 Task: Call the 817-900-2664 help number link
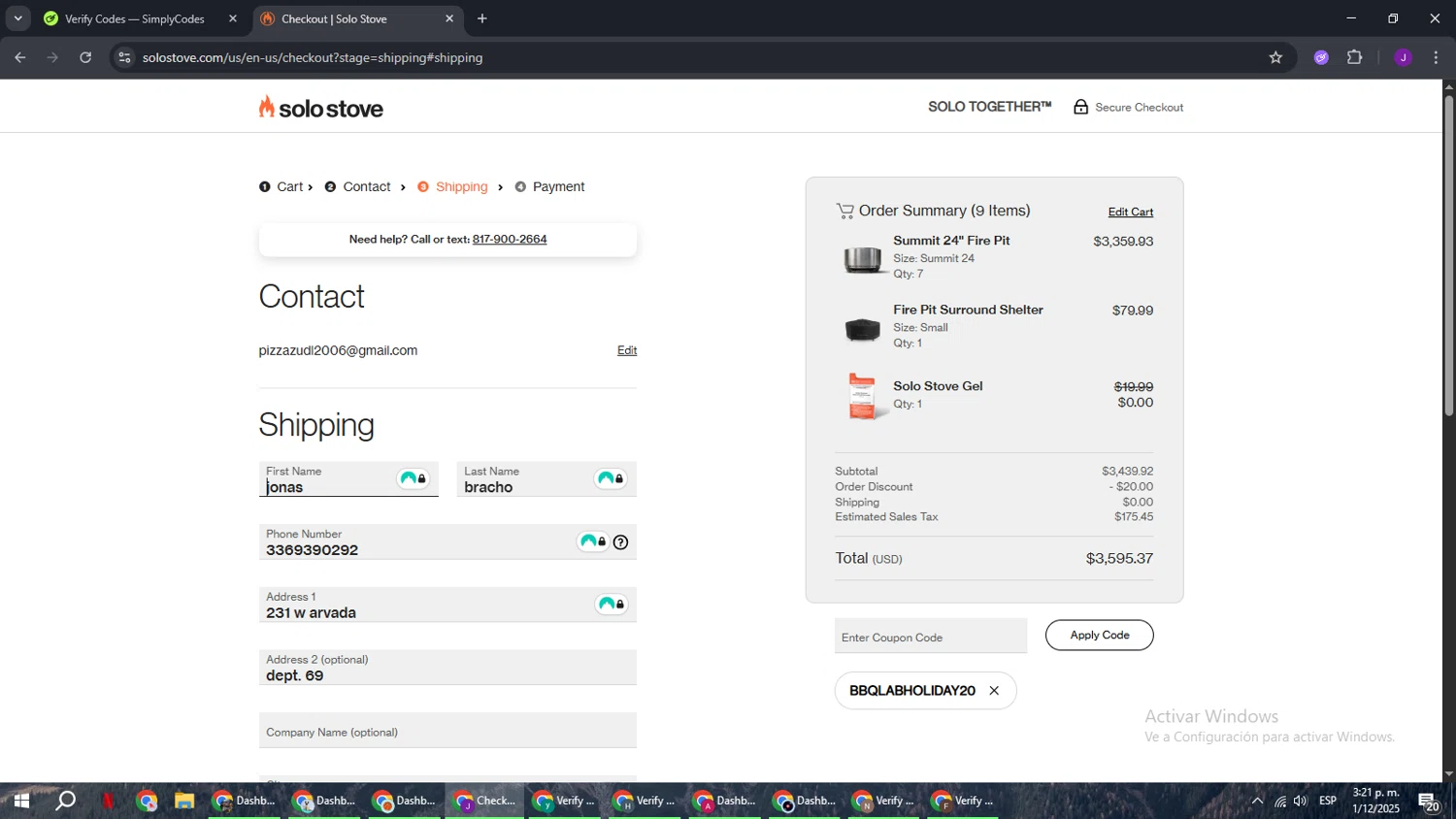pyautogui.click(x=510, y=239)
